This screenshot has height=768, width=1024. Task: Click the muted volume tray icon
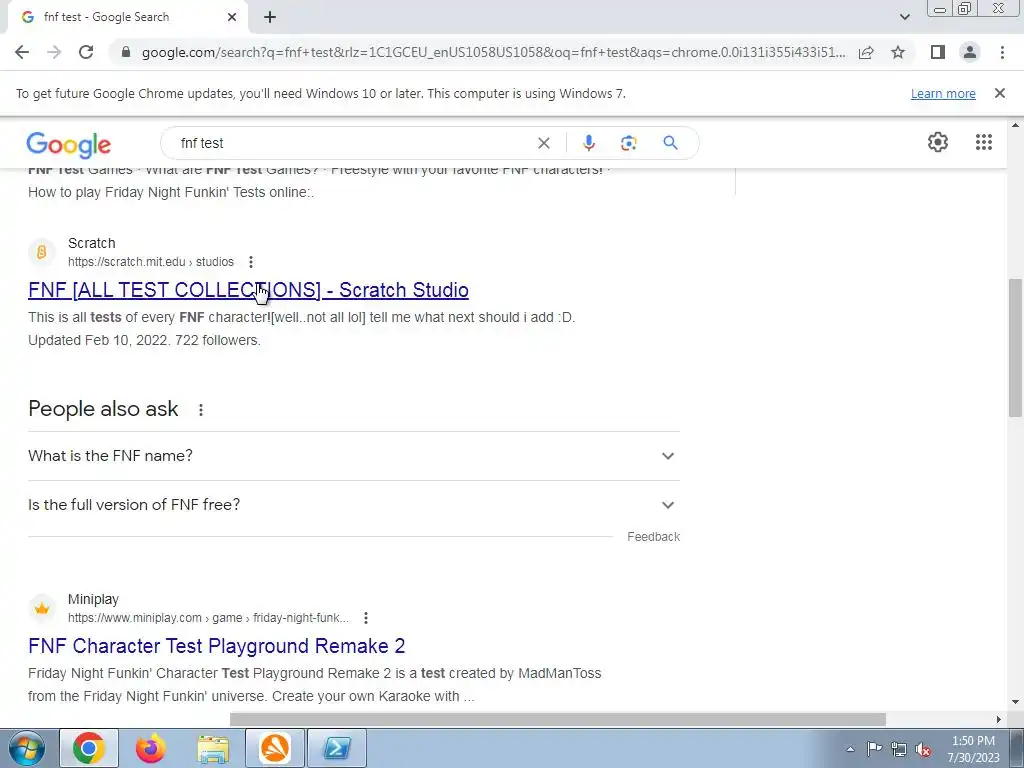[x=923, y=749]
